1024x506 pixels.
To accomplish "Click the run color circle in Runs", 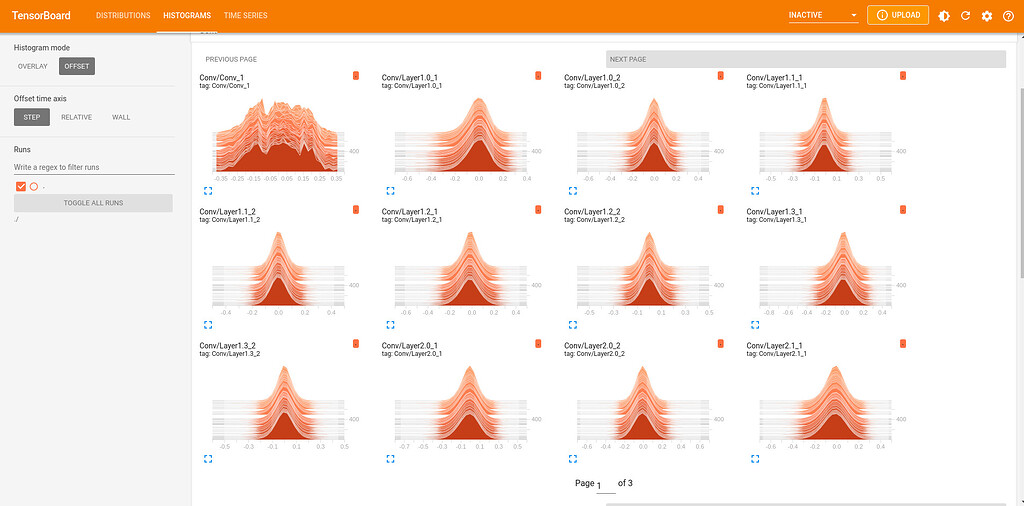I will (34, 187).
